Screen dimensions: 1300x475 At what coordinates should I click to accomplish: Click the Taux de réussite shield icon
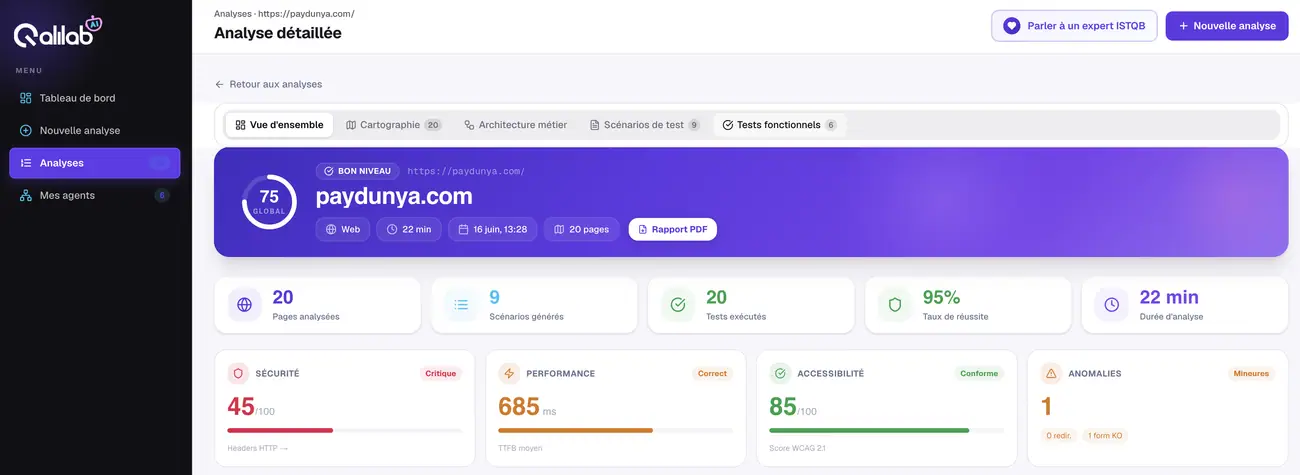click(x=895, y=305)
